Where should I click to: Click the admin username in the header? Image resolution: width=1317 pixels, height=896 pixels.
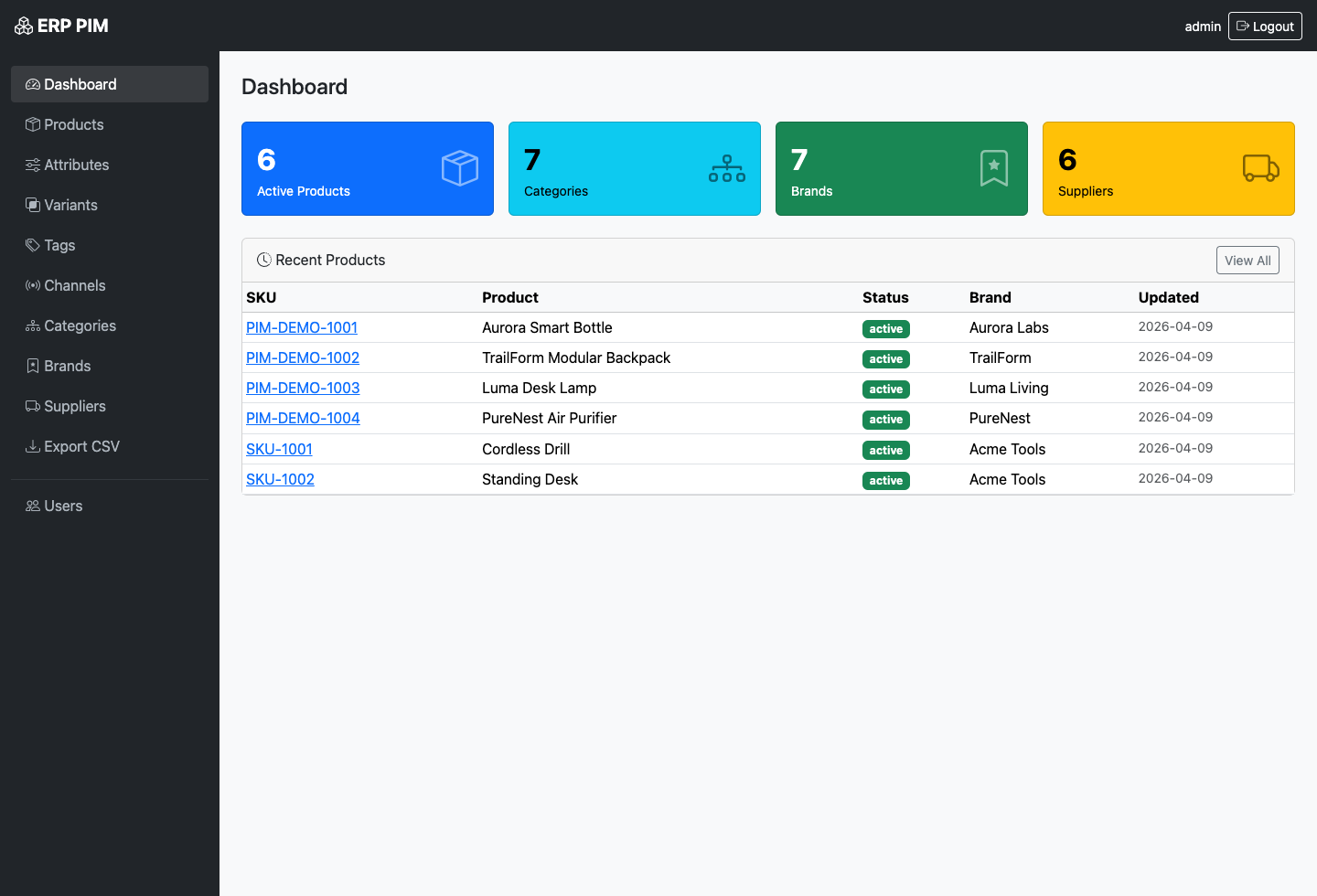click(1203, 26)
